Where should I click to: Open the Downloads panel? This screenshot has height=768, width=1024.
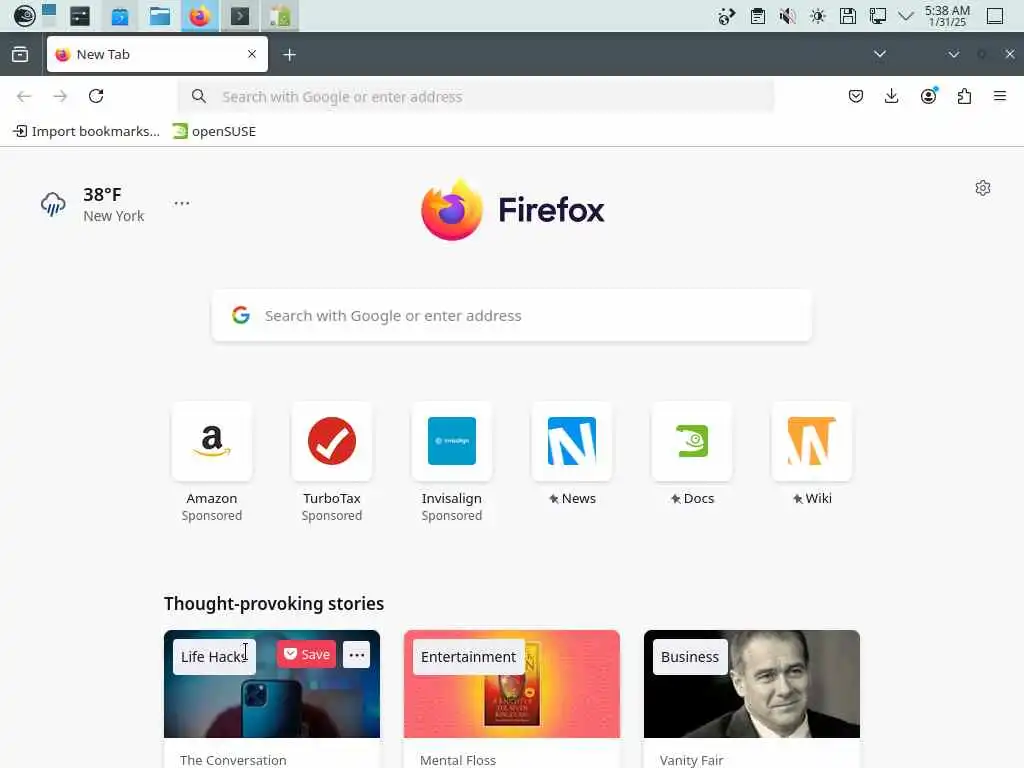[891, 97]
